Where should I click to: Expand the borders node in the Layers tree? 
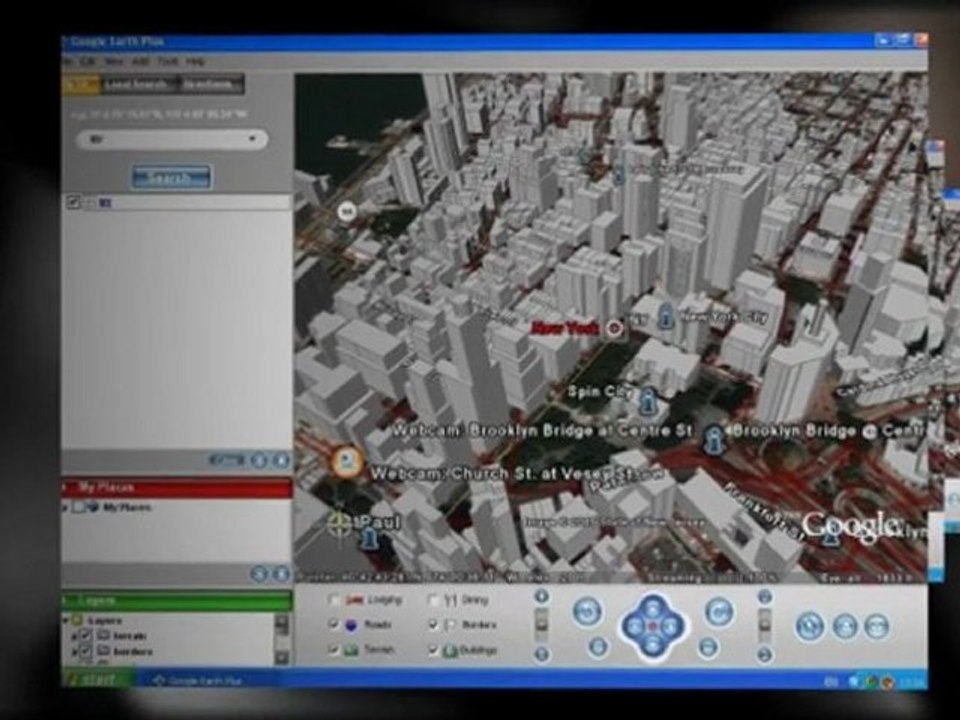[x=75, y=651]
